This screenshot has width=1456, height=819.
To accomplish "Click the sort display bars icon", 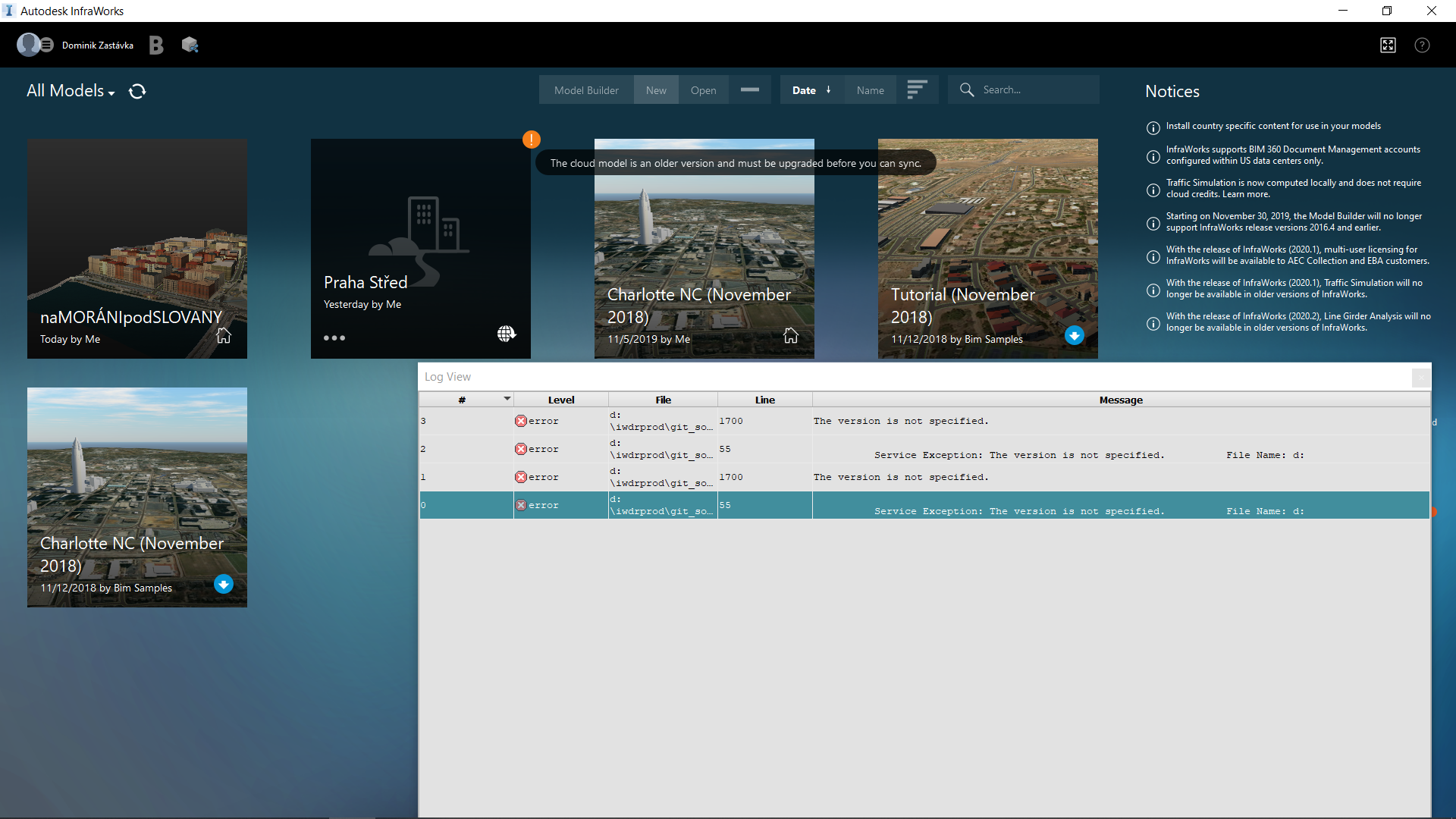I will tap(918, 89).
